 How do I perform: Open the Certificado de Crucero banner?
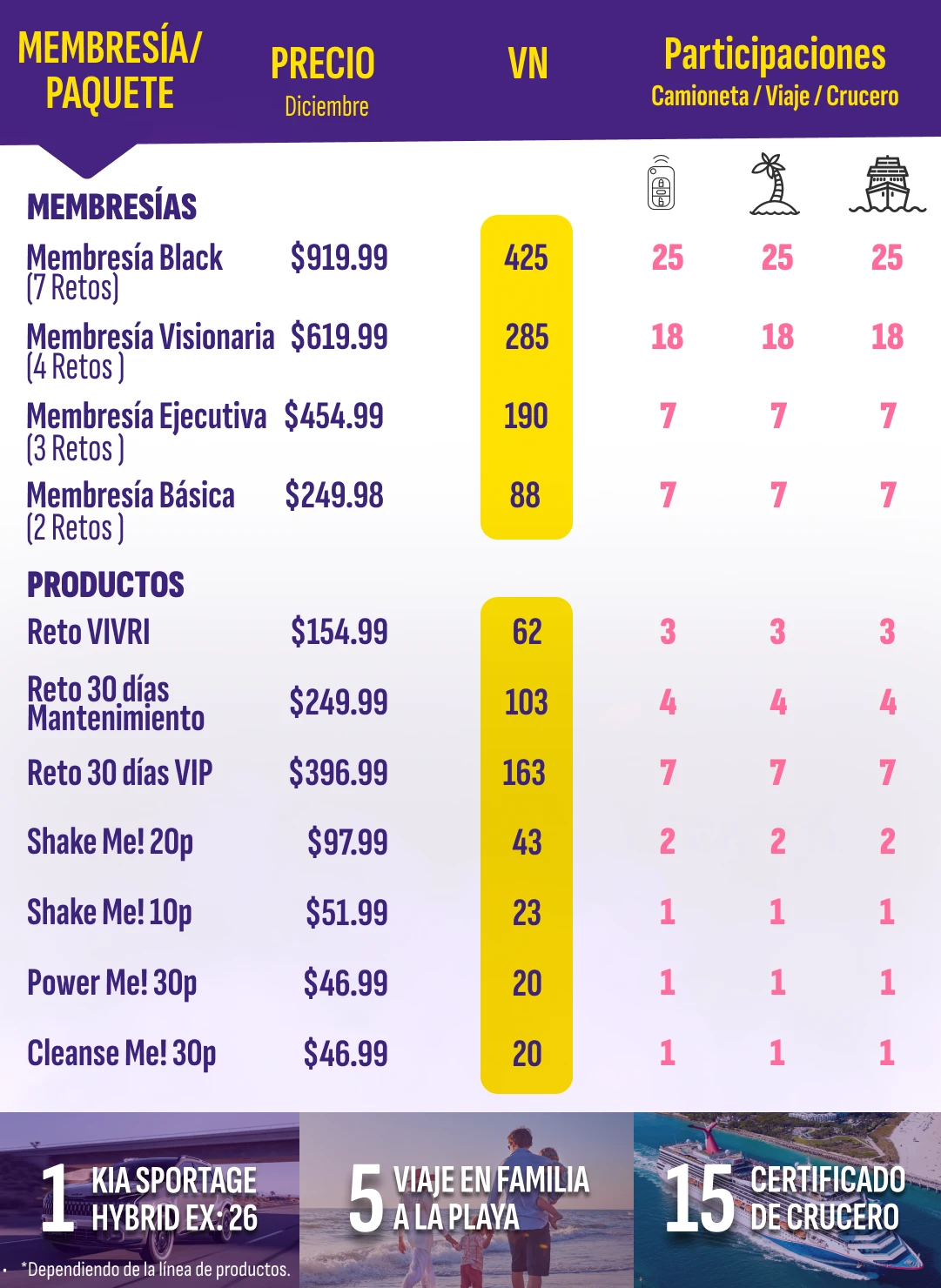coord(787,1199)
